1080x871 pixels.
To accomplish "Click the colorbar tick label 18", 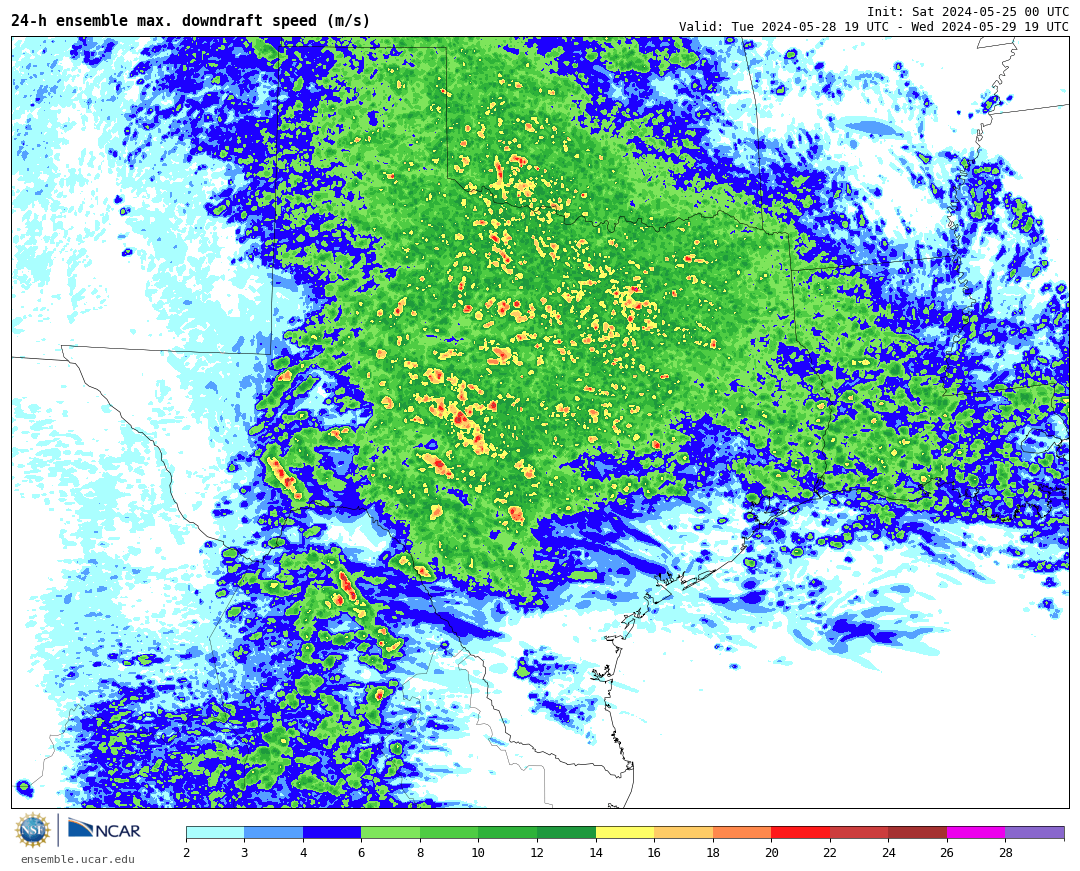I will coord(712,852).
